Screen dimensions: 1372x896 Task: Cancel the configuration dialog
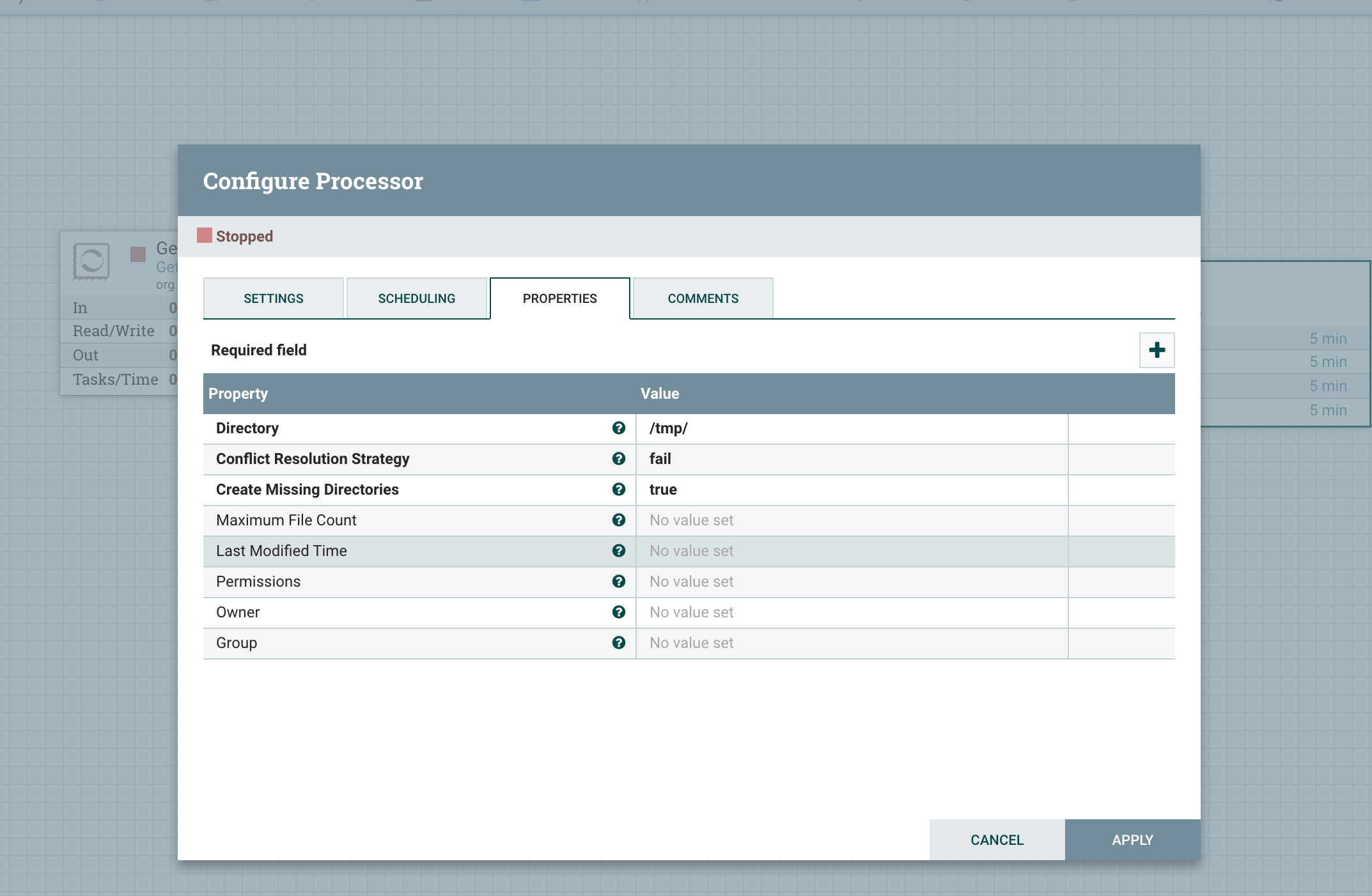coord(996,839)
